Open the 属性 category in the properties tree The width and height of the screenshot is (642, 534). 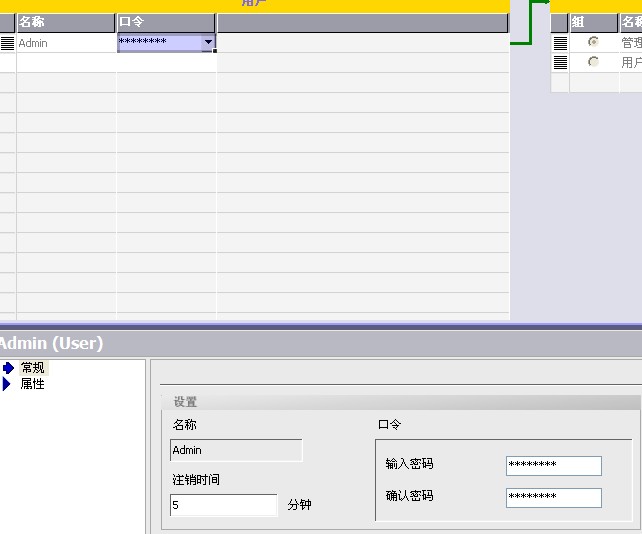pyautogui.click(x=32, y=384)
